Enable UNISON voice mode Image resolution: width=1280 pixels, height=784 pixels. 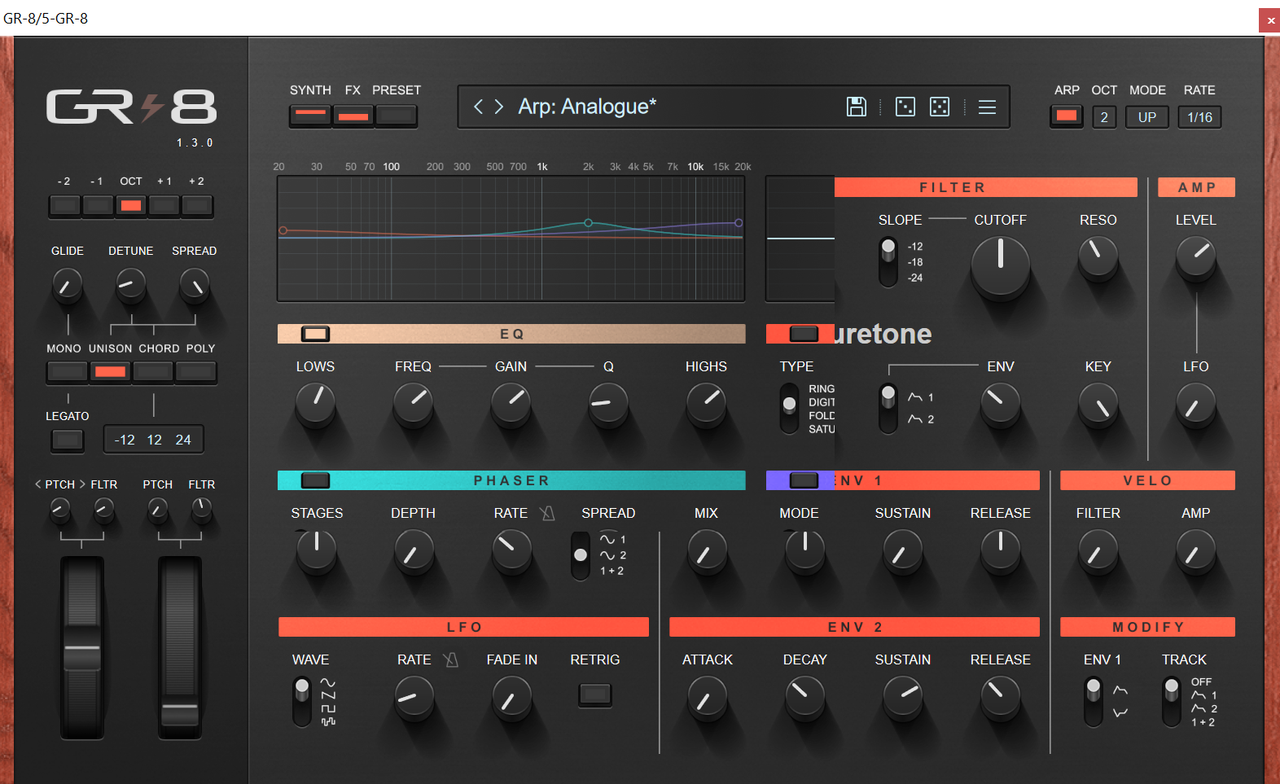pyautogui.click(x=110, y=372)
